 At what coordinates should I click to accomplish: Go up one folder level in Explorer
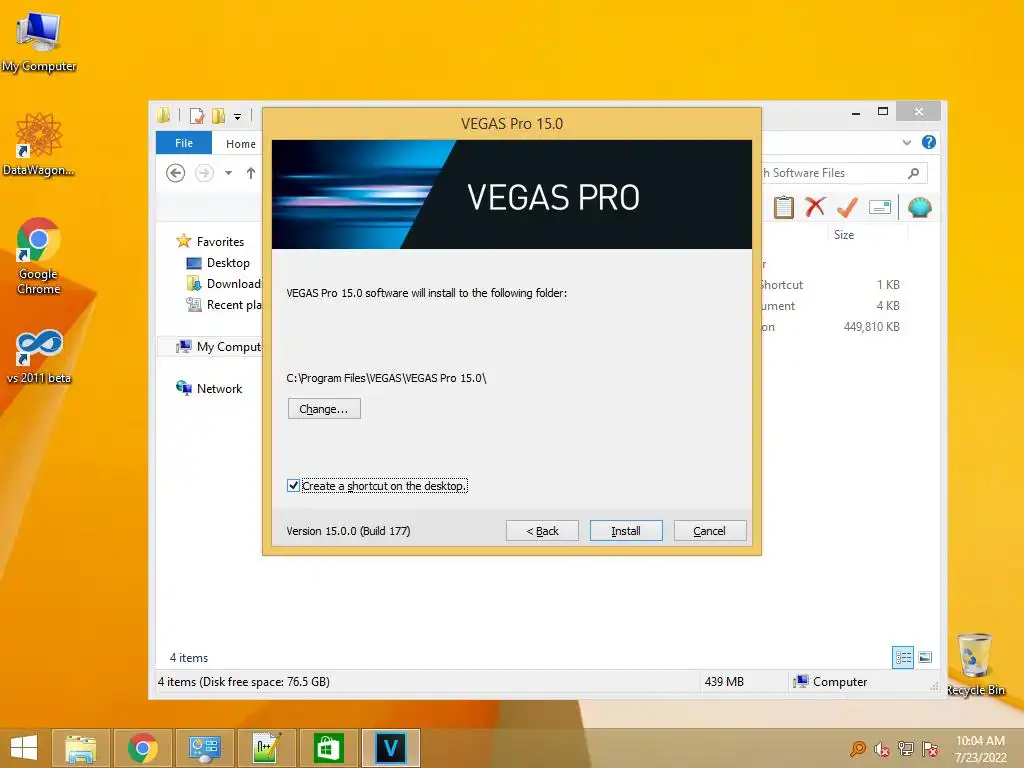[x=251, y=173]
